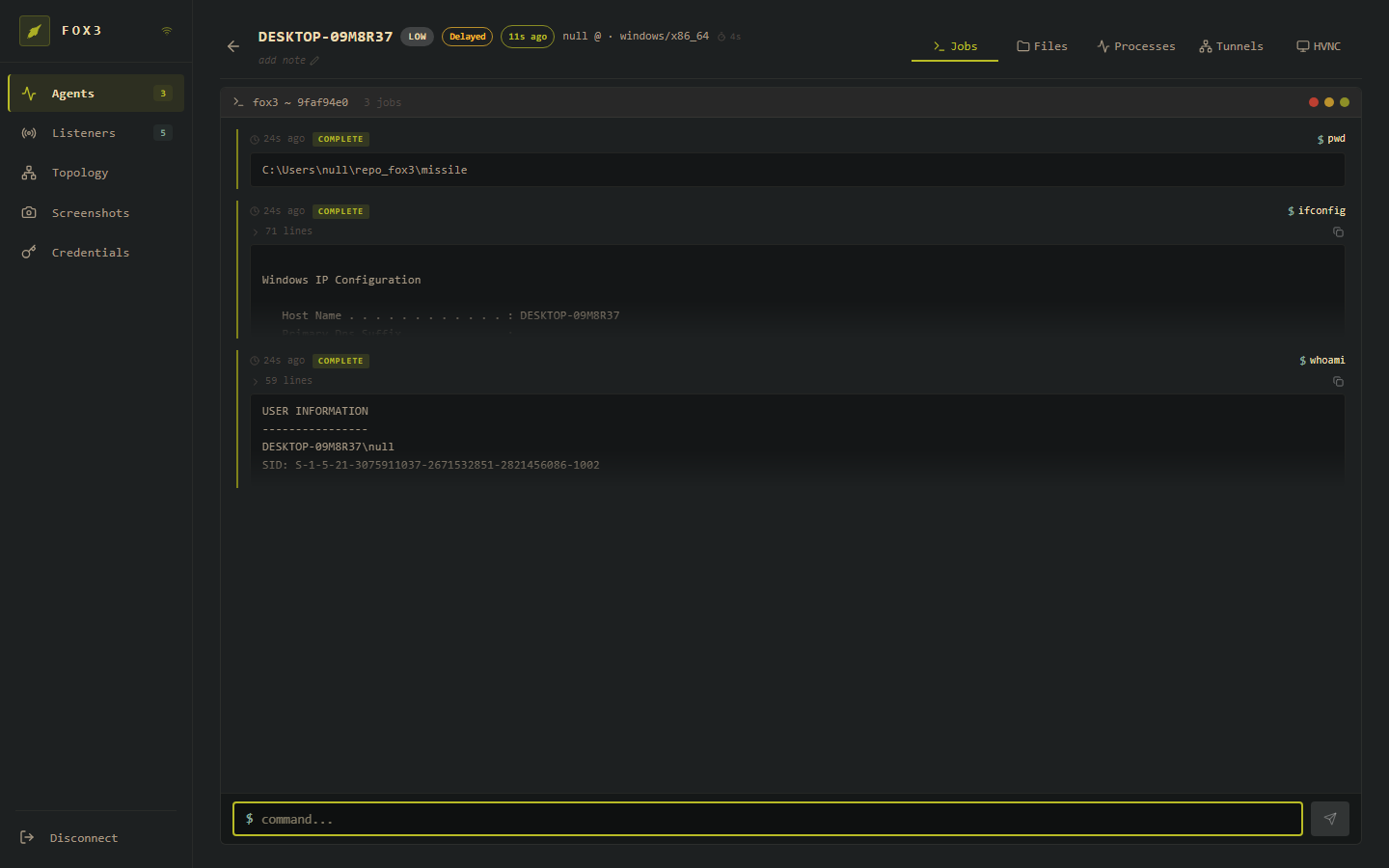Click the 11s ago last-seen badge
Screen dimensions: 1389x868
coord(528,37)
